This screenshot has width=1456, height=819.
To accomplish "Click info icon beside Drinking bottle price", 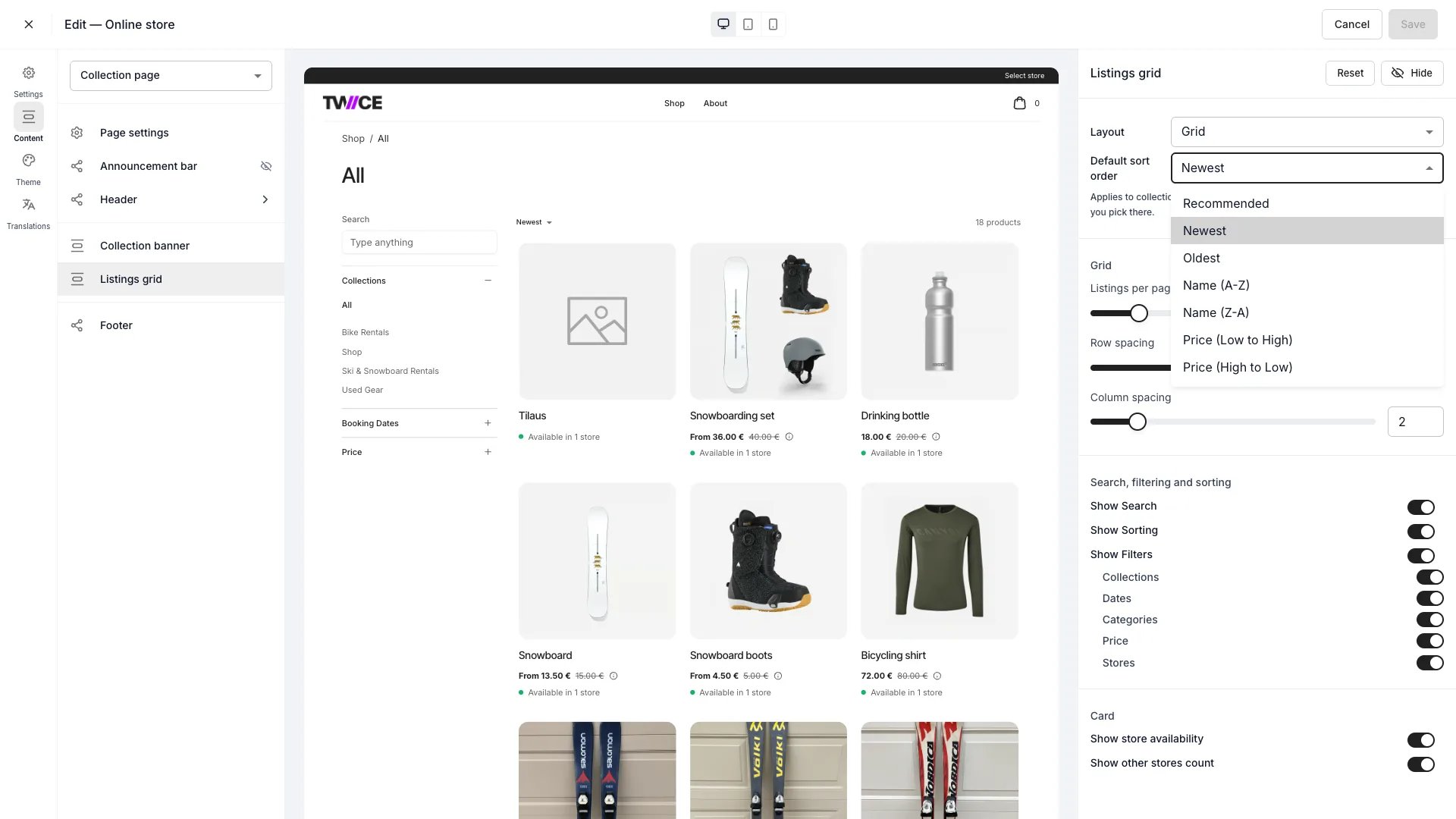I will [x=936, y=437].
